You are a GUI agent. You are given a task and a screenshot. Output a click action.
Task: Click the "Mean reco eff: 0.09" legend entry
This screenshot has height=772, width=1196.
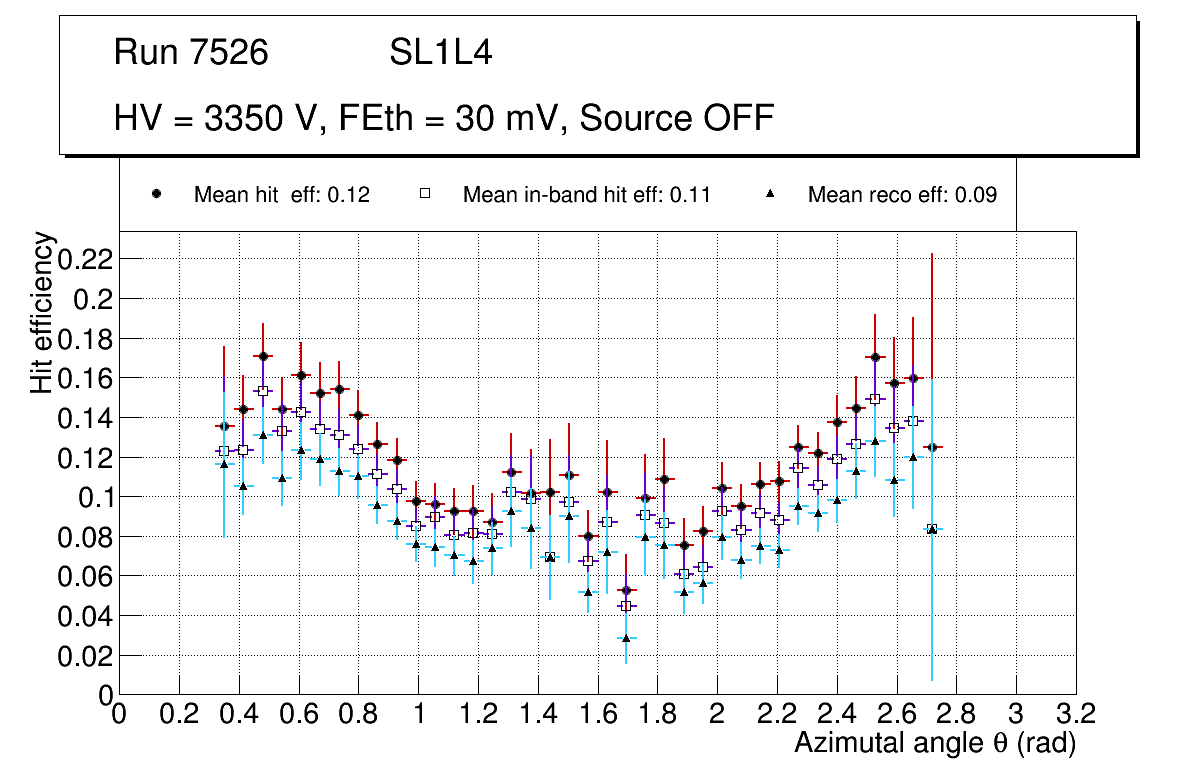pyautogui.click(x=902, y=195)
